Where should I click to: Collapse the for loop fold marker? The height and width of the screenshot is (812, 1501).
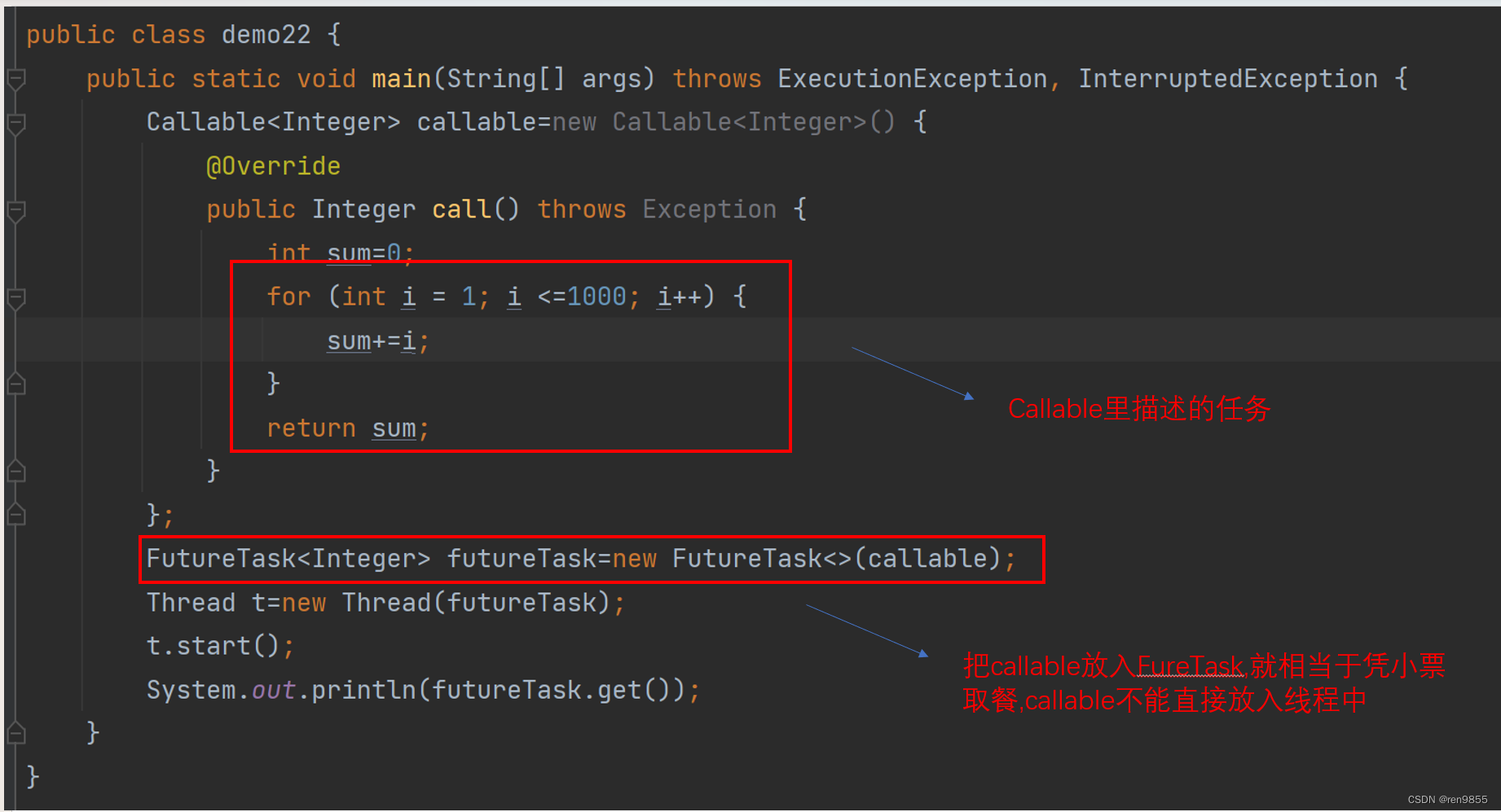16,298
